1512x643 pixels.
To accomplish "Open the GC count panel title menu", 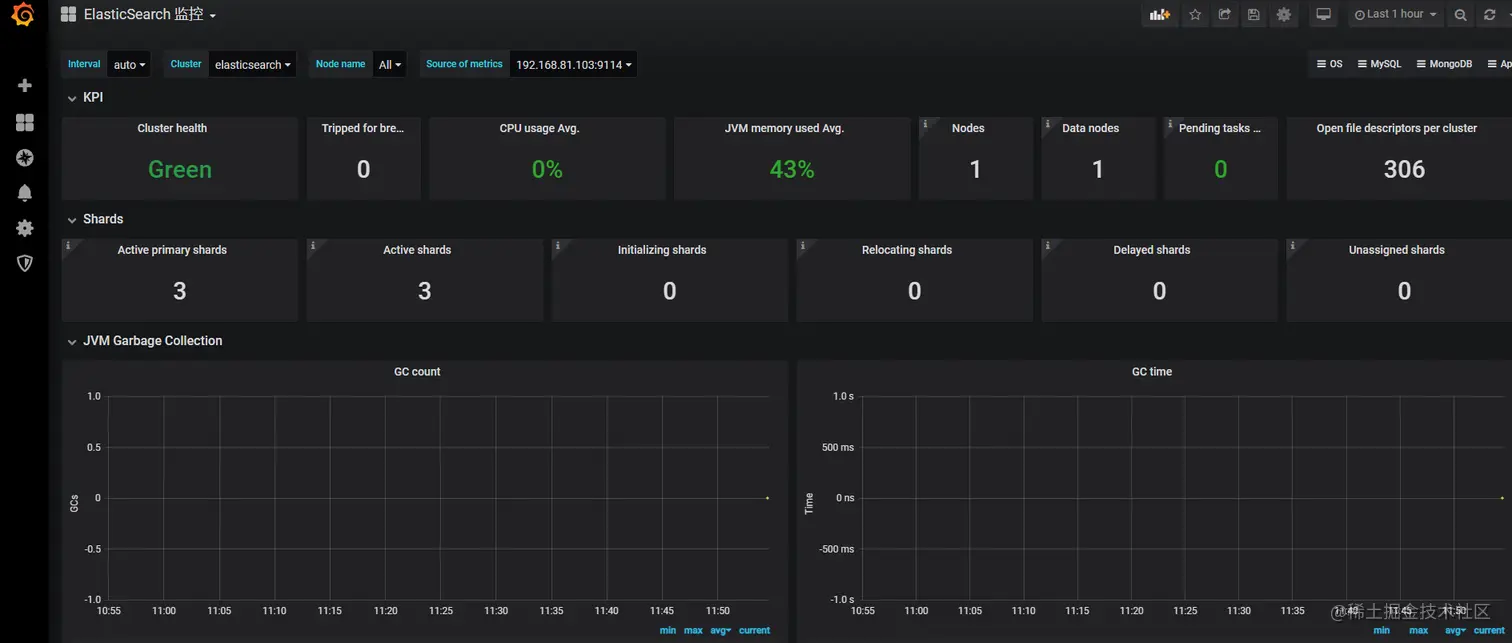I will (x=417, y=372).
